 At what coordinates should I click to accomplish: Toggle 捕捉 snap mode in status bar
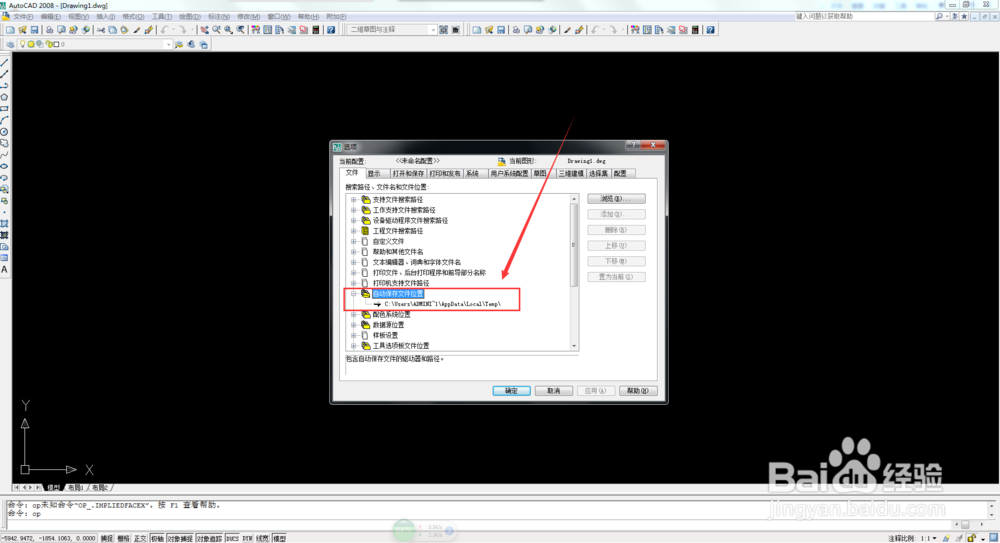click(107, 539)
